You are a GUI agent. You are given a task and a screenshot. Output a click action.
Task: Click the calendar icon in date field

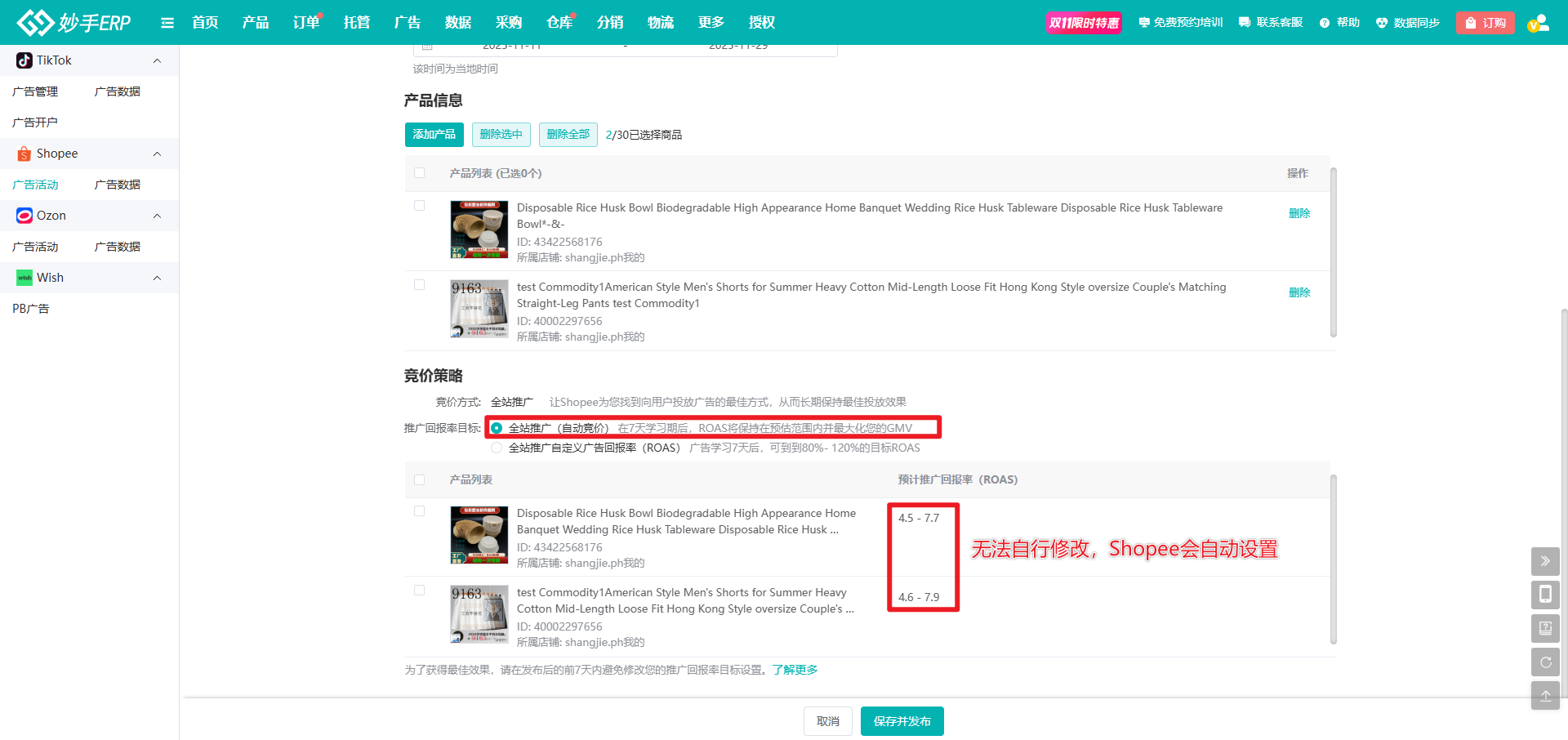(x=427, y=47)
